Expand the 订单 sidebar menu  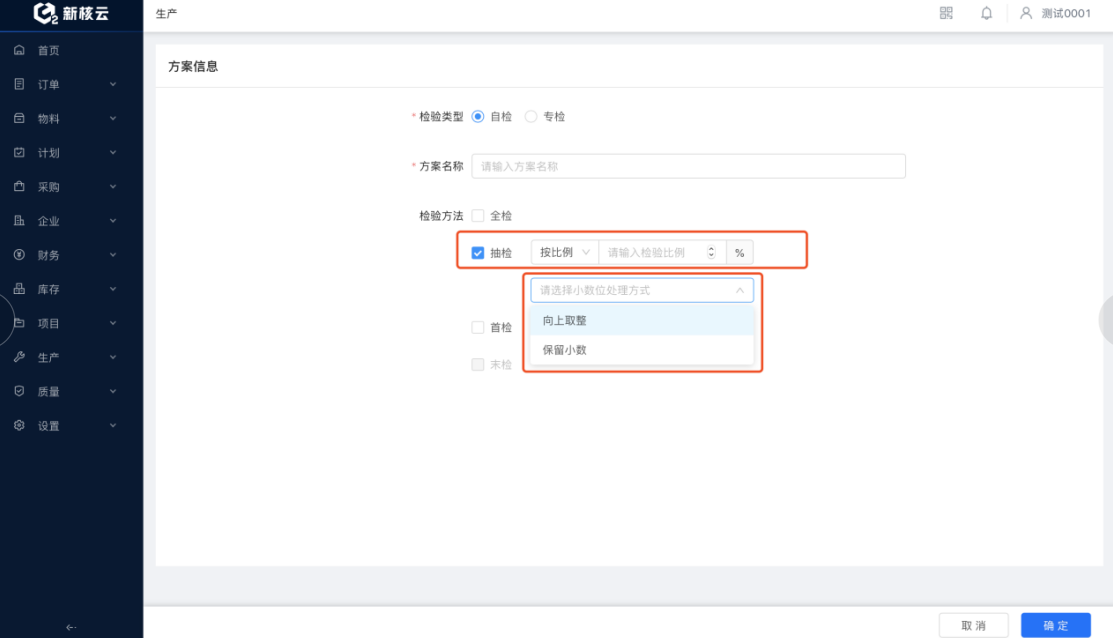tap(65, 84)
